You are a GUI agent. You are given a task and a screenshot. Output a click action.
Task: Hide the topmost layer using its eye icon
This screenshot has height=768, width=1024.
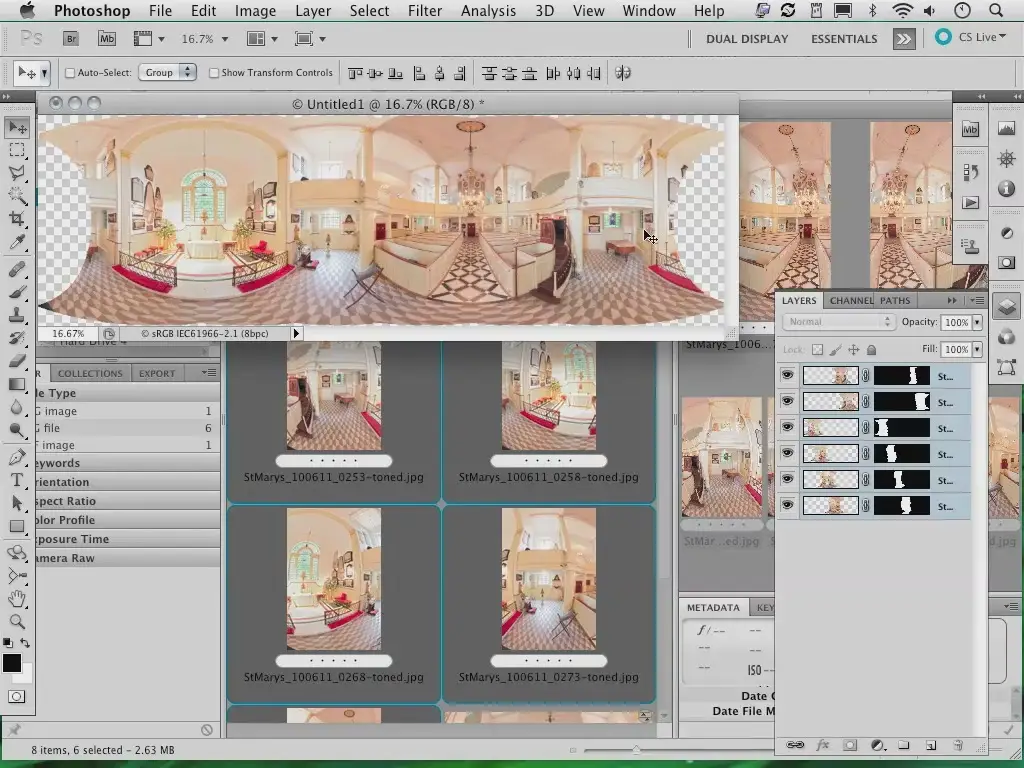[x=788, y=376]
